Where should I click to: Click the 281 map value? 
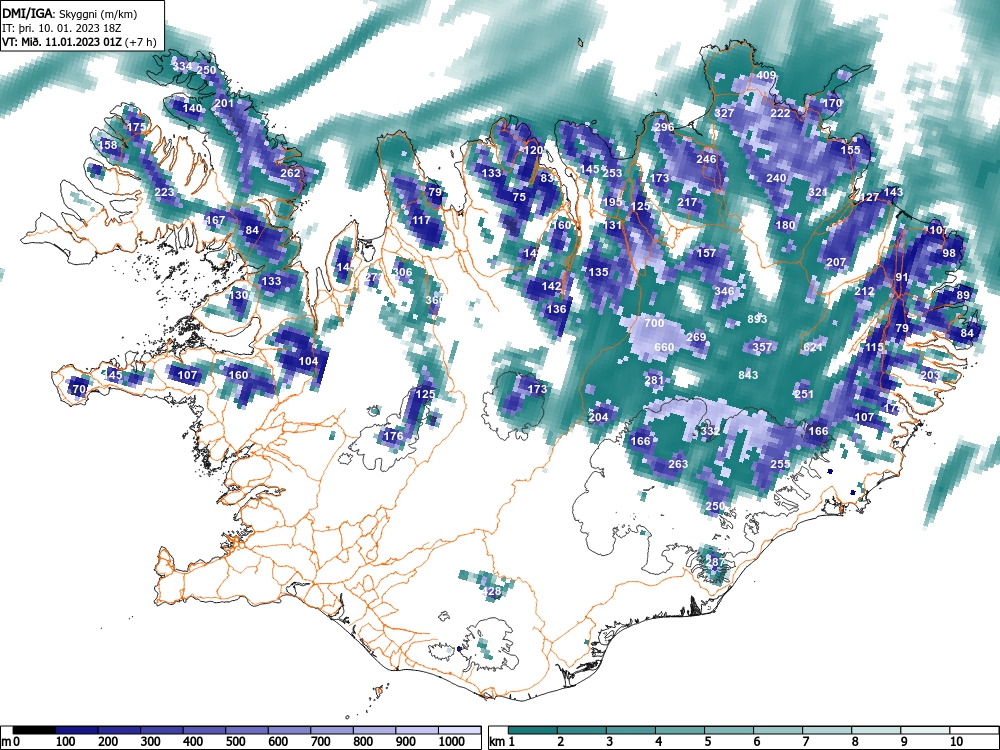[x=654, y=381]
